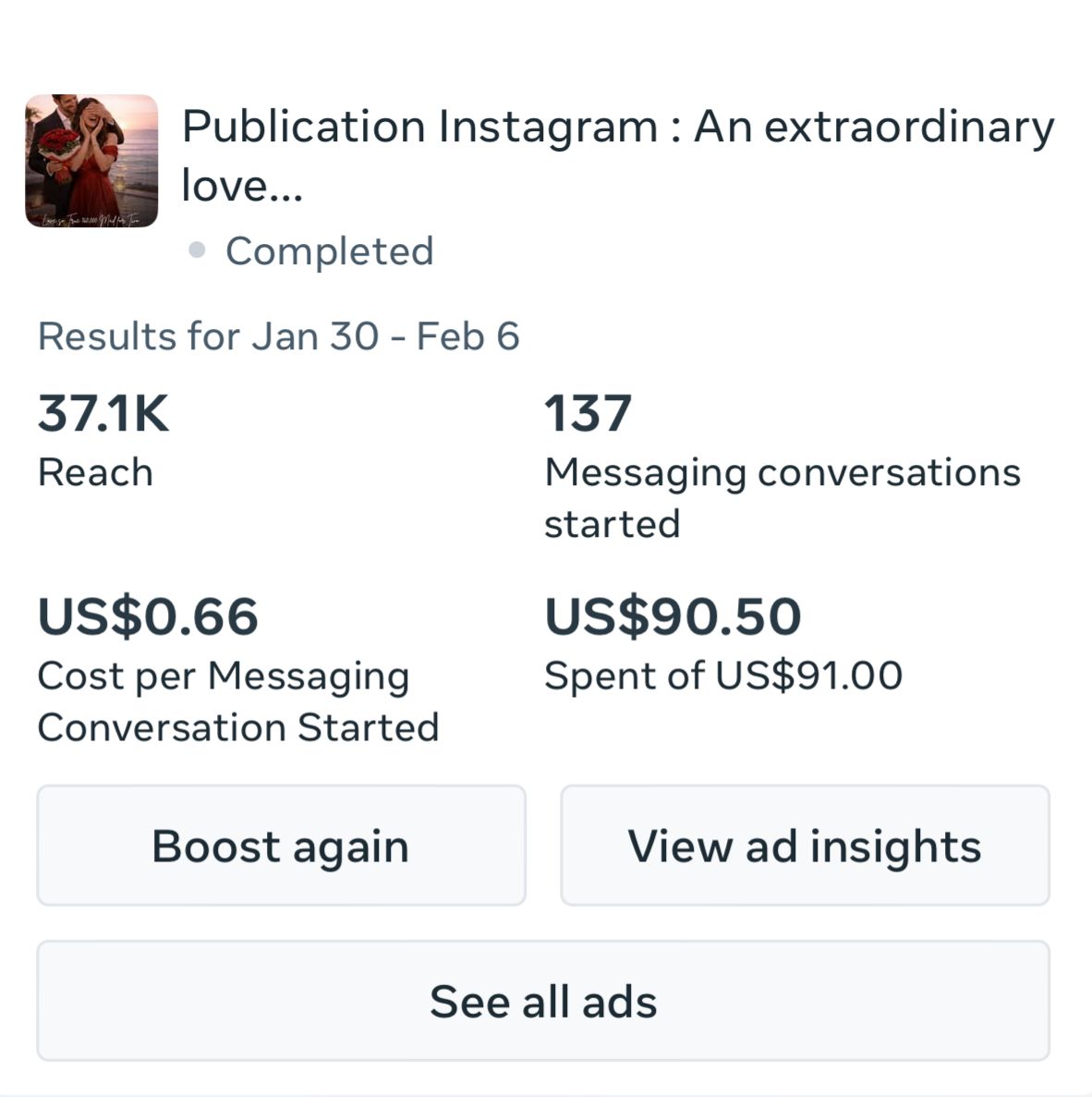Click the 'Completed' status label
Image resolution: width=1092 pixels, height=1097 pixels.
click(329, 250)
